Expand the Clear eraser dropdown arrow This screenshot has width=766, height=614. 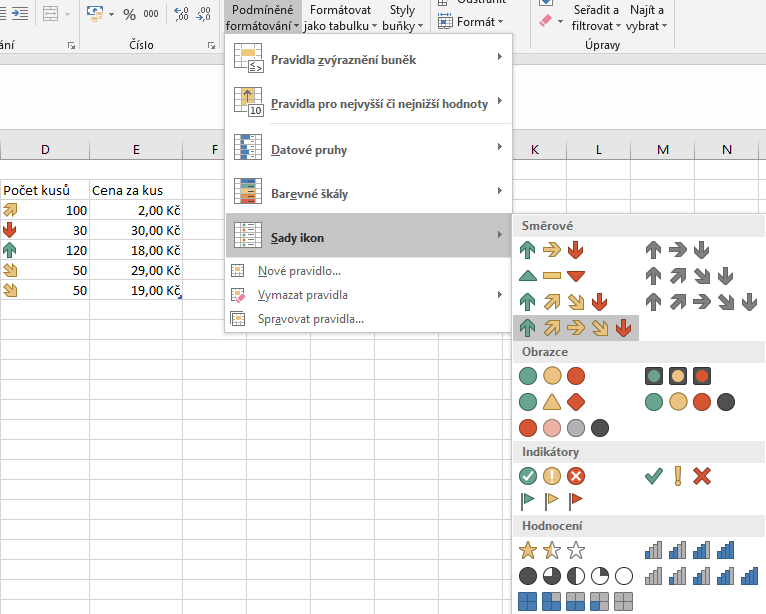(560, 21)
